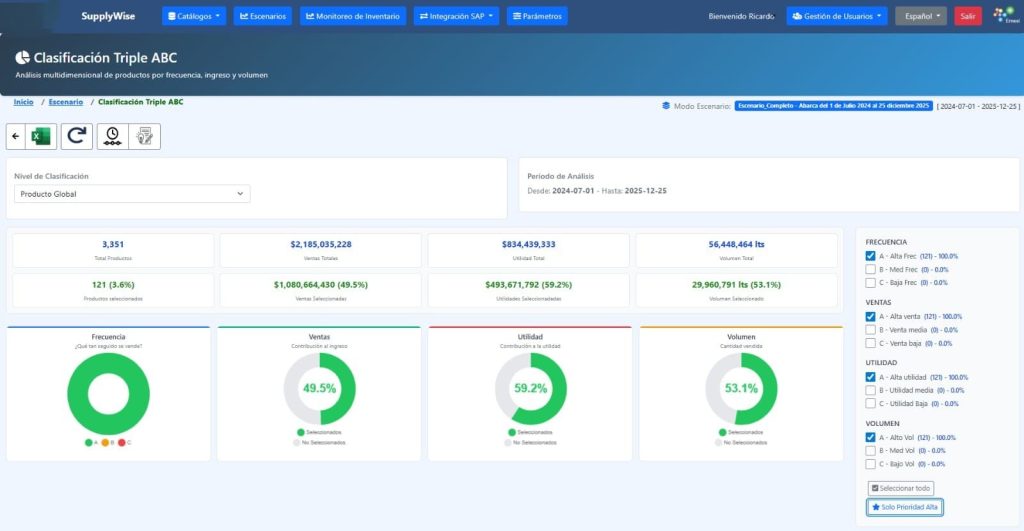Expand the Catálogos dropdown menu
The width and height of the screenshot is (1024, 531).
pos(194,16)
